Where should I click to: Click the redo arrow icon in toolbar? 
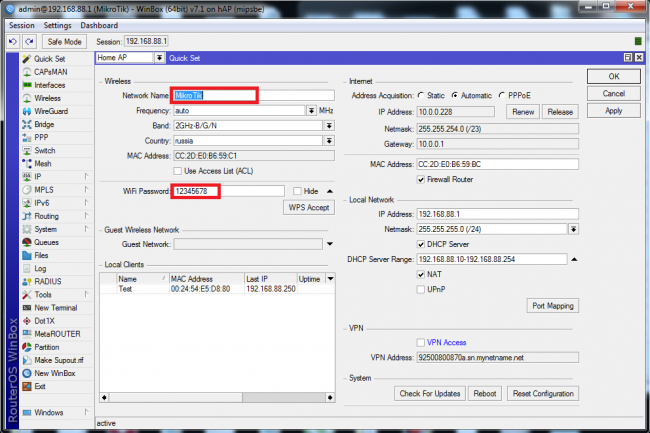[29, 41]
